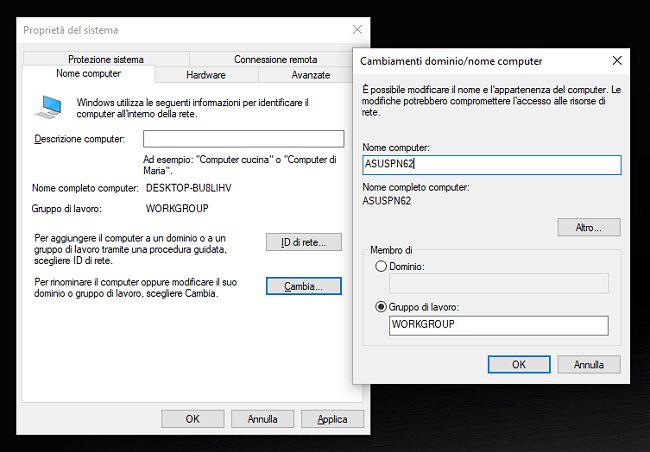Click the ID di rete button
Viewport: 650px width, 452px height.
[304, 242]
